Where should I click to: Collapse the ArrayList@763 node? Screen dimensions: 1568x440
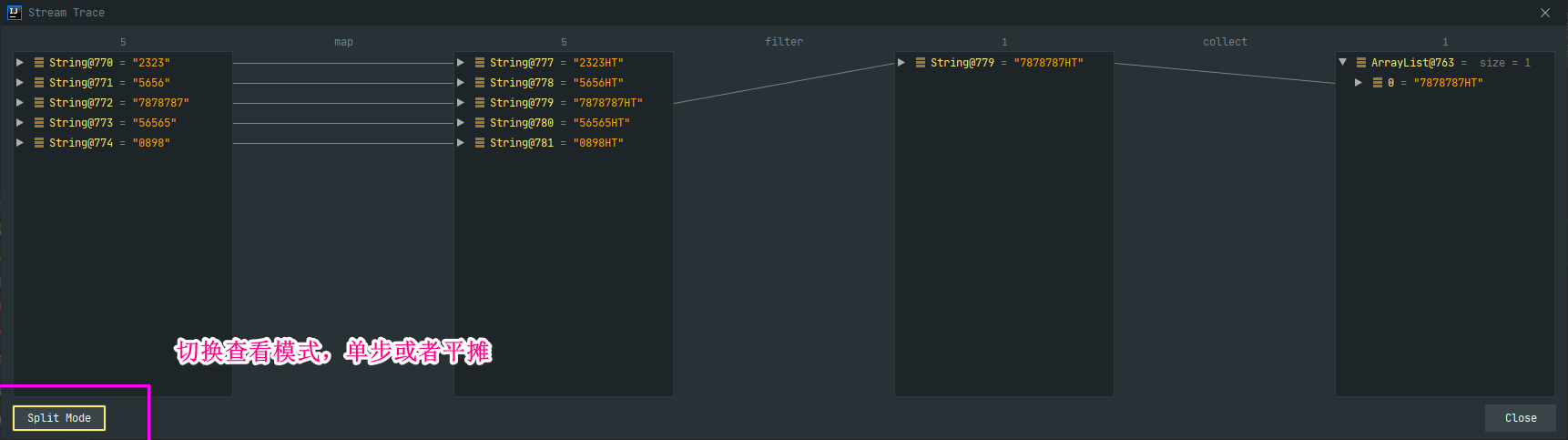(1342, 63)
